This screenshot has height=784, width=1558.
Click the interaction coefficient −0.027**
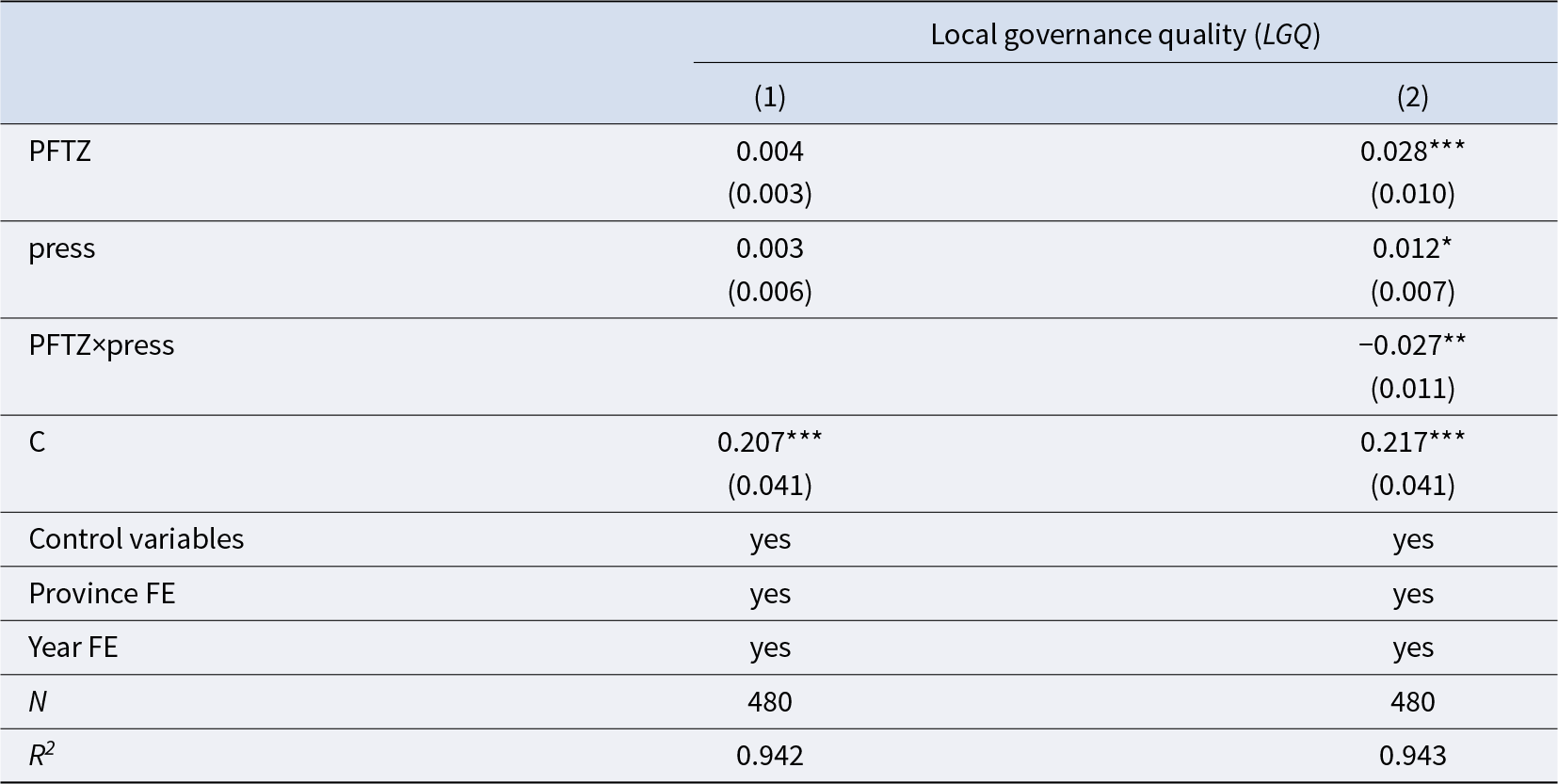[1412, 345]
